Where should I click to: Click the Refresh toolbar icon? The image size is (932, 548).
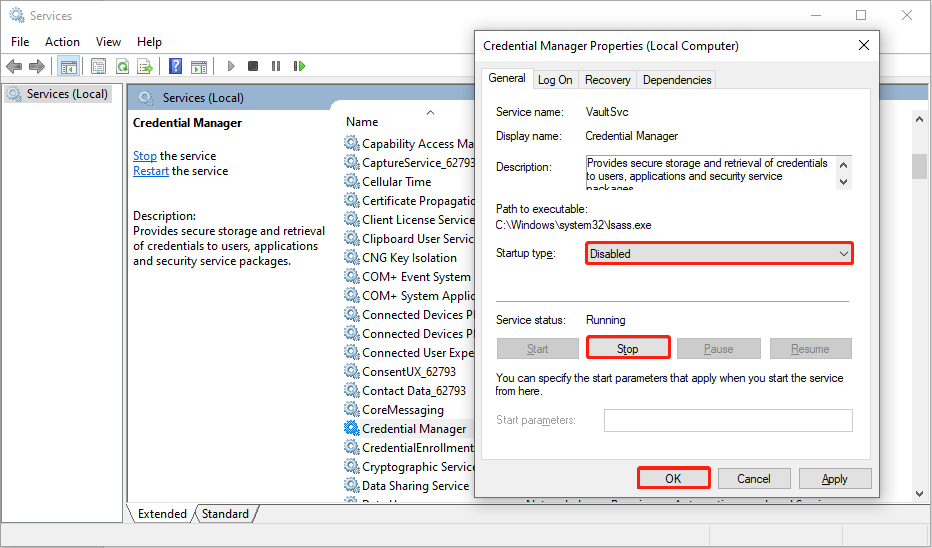click(122, 66)
